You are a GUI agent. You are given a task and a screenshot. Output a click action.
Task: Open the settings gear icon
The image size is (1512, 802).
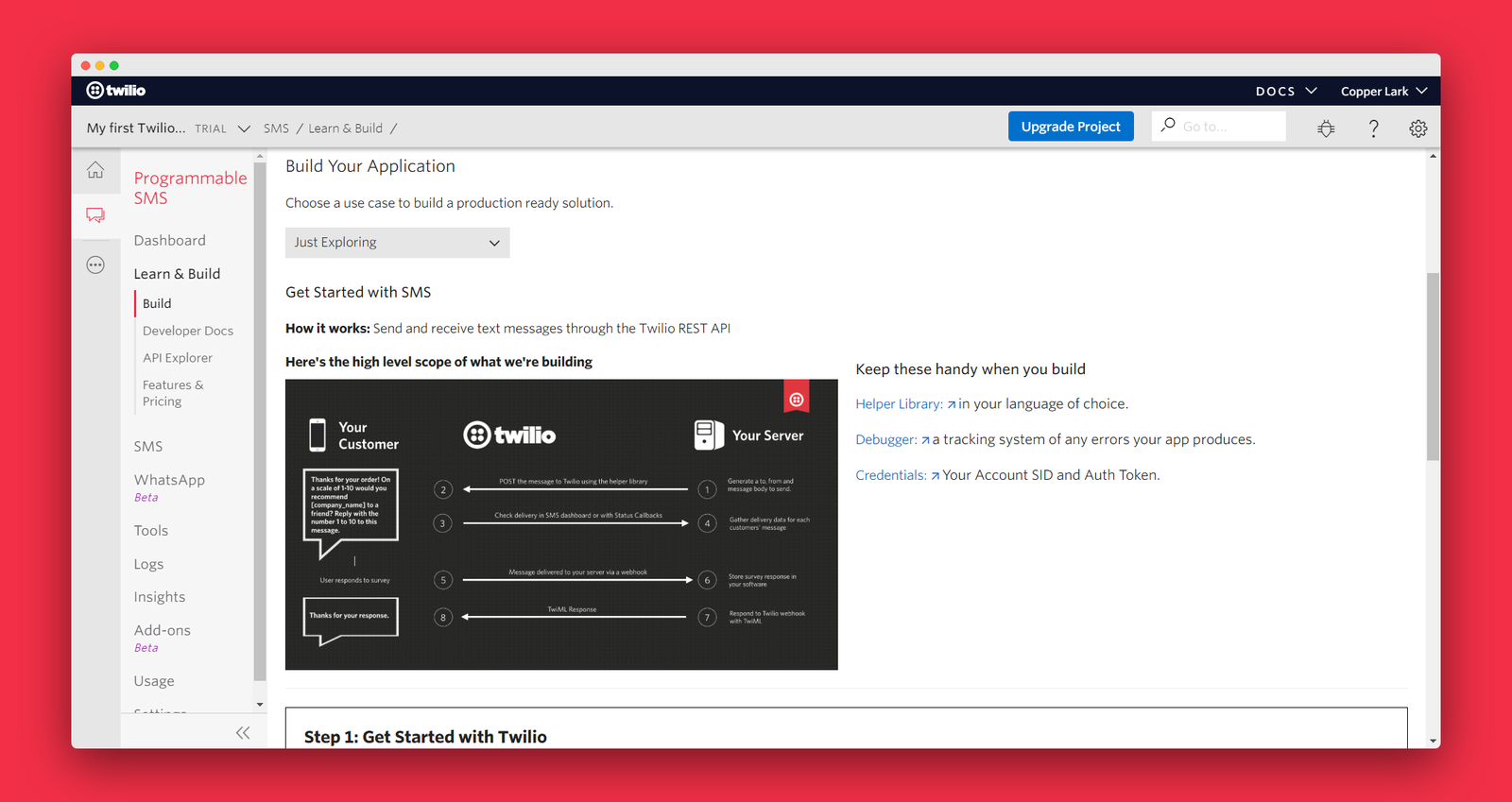point(1418,128)
